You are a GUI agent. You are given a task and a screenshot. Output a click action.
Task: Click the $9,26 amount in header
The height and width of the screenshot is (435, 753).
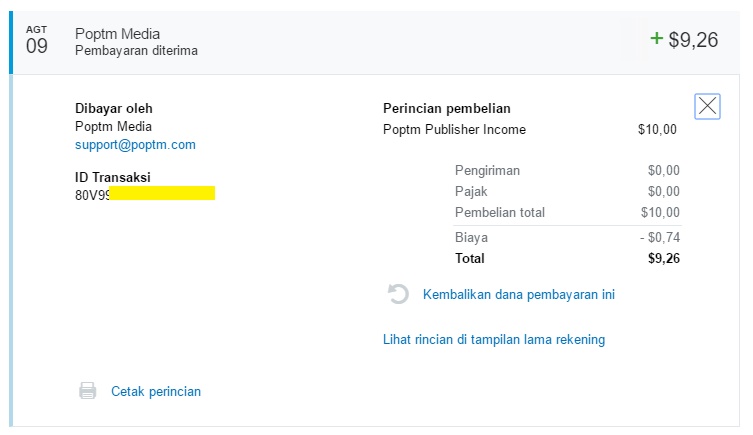(x=693, y=40)
